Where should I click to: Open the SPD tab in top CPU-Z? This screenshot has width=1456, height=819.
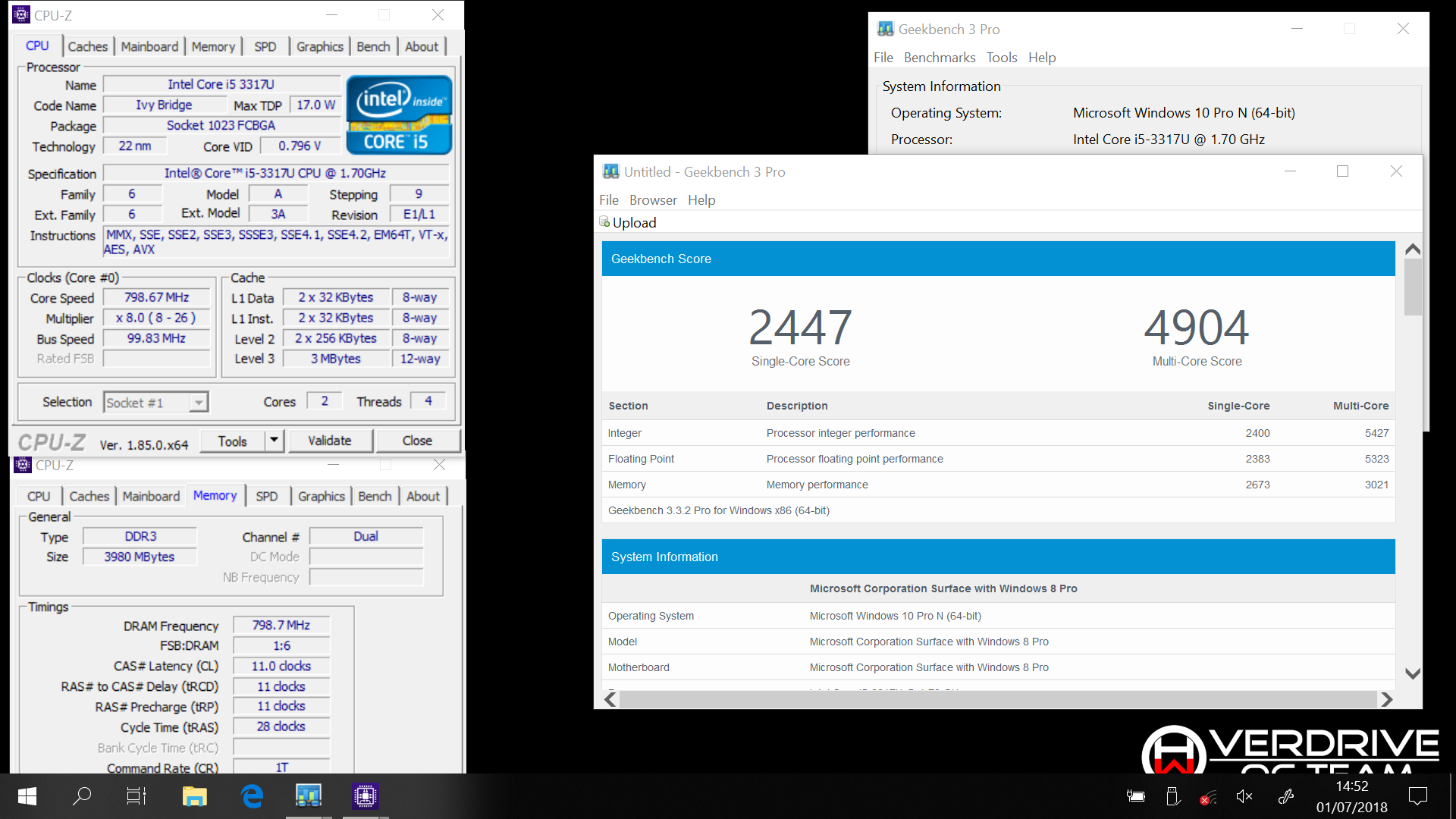pos(265,46)
